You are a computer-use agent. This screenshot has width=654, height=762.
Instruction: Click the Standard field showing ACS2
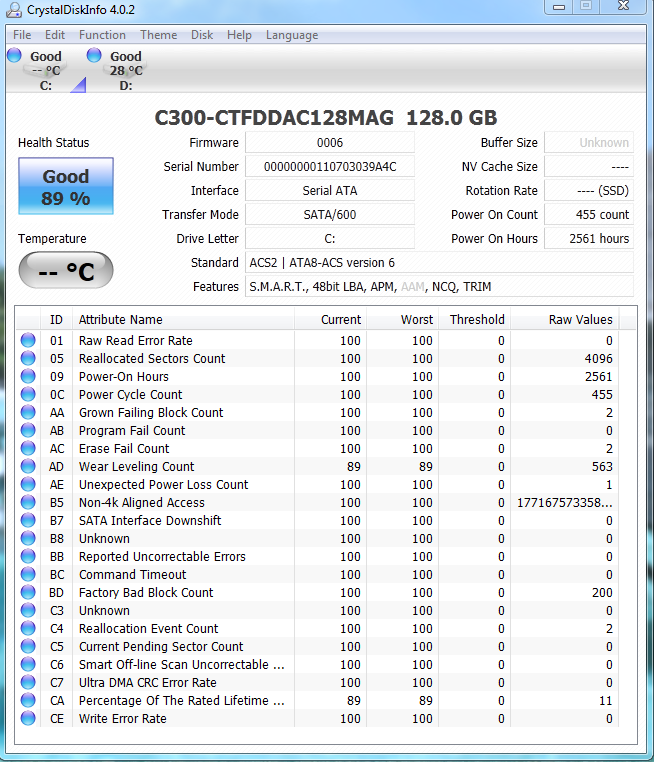tap(439, 262)
